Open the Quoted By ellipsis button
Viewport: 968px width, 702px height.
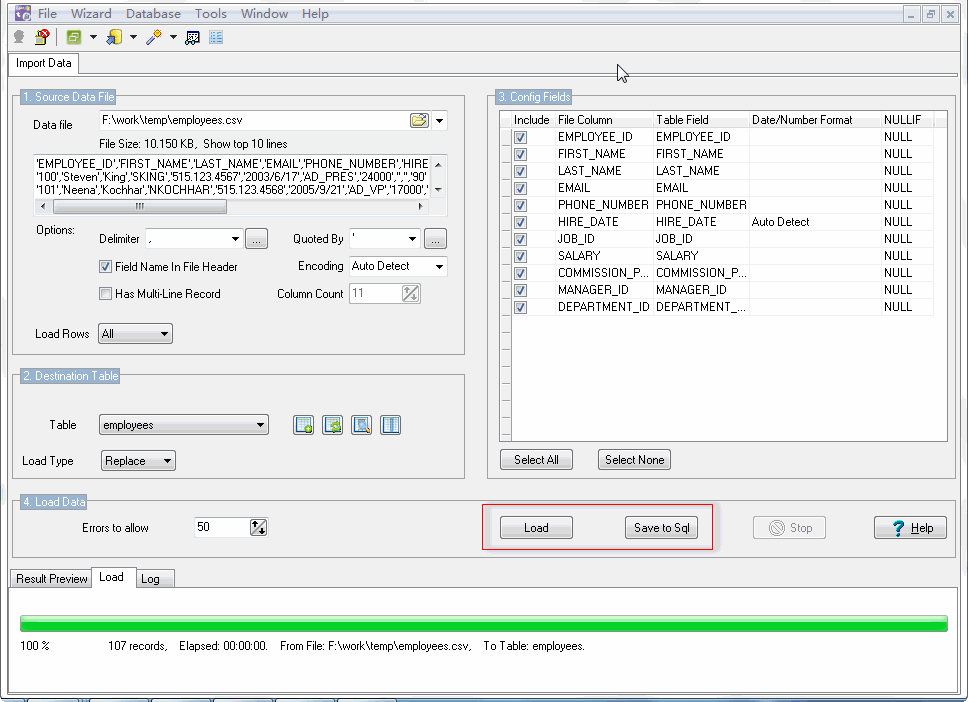[x=435, y=239]
